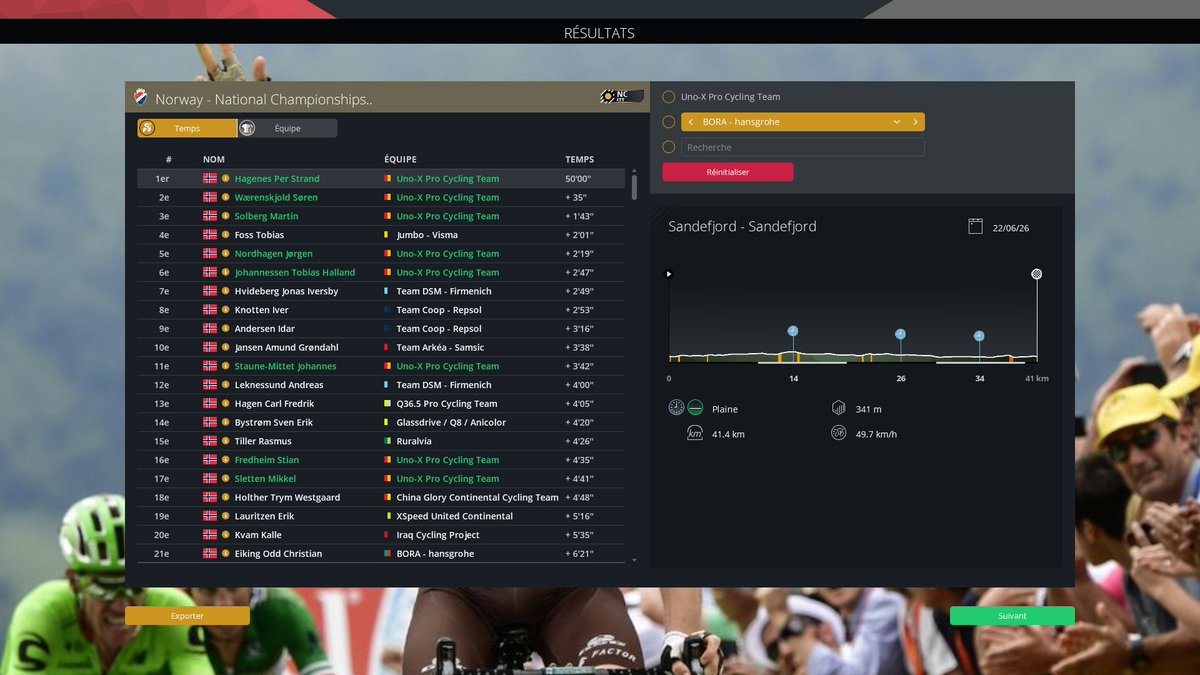
Task: Click time-trial badge next to Foss Tobias
Action: pyautogui.click(x=226, y=235)
